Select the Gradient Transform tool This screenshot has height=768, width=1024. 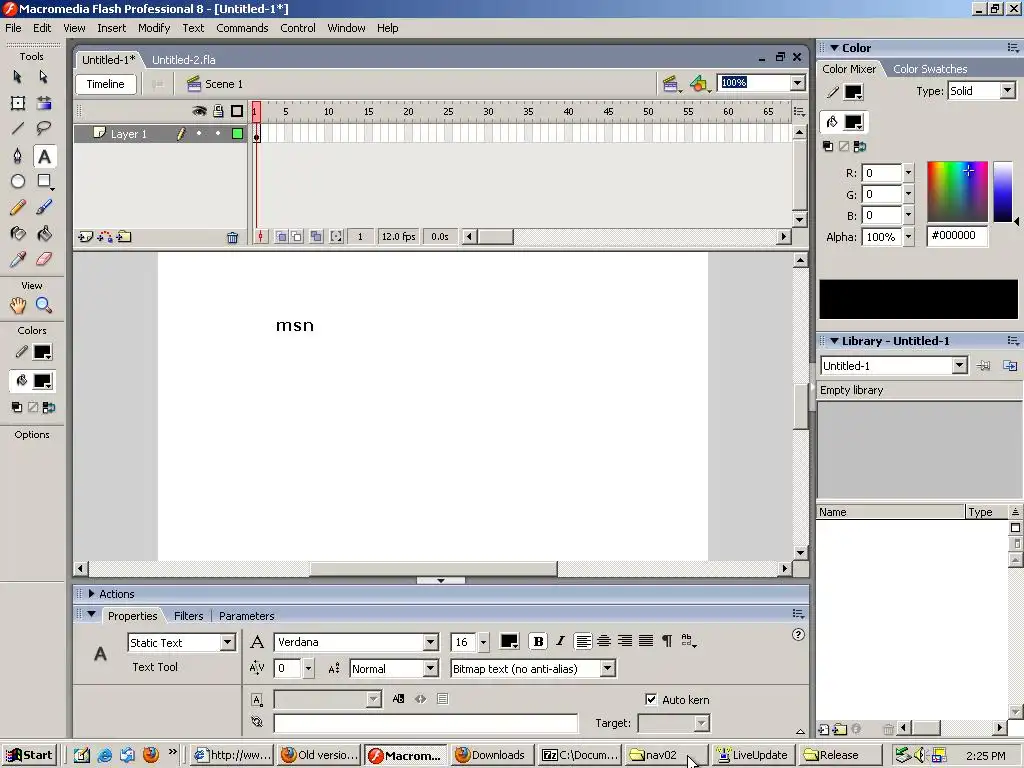(x=44, y=103)
